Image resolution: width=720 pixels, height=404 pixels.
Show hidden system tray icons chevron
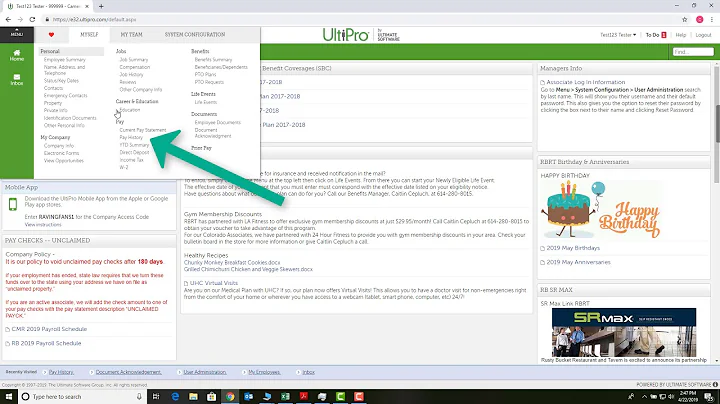click(644, 397)
